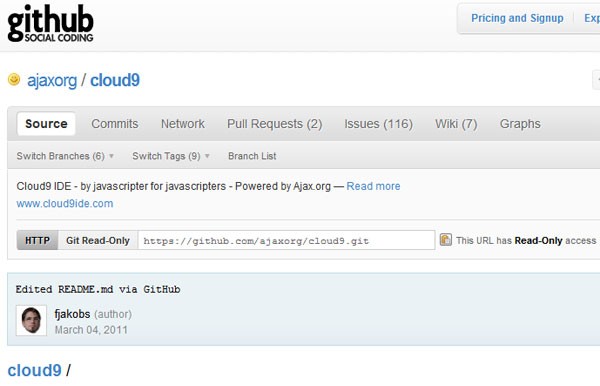Open Pricing and Signup link
Image resolution: width=600 pixels, height=386 pixels.
point(517,18)
